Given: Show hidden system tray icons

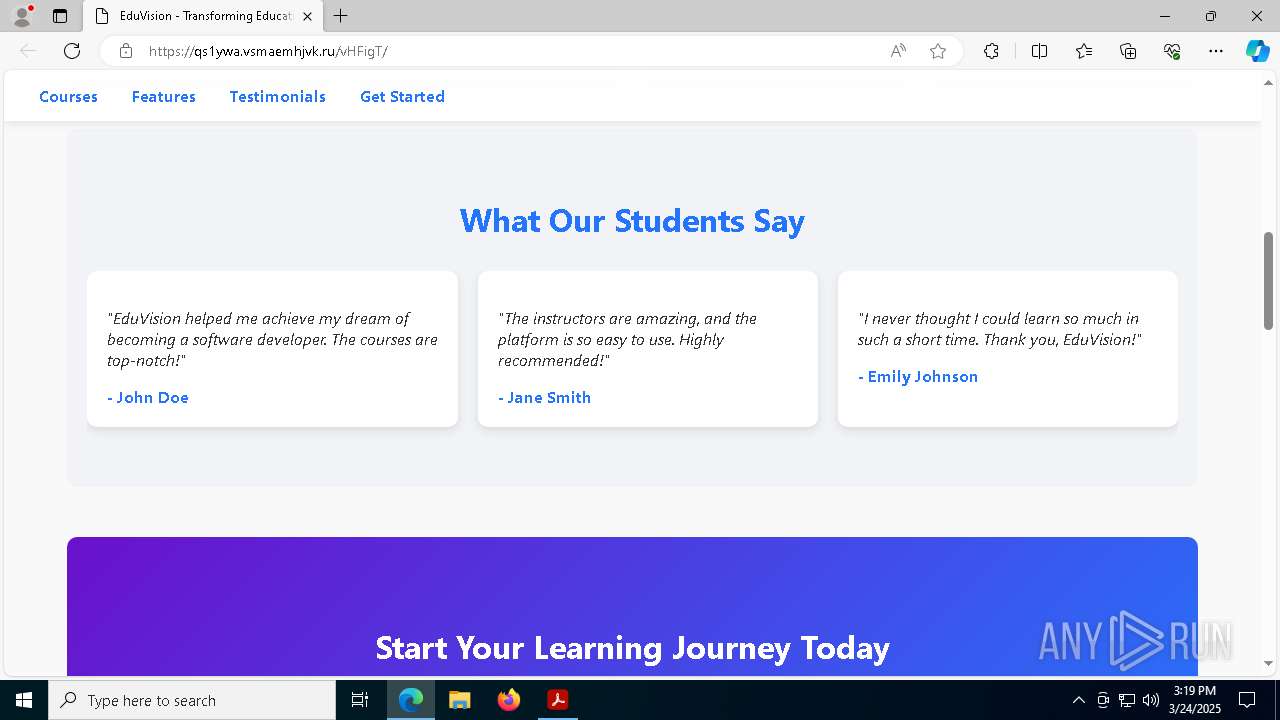Looking at the screenshot, I should (x=1078, y=700).
